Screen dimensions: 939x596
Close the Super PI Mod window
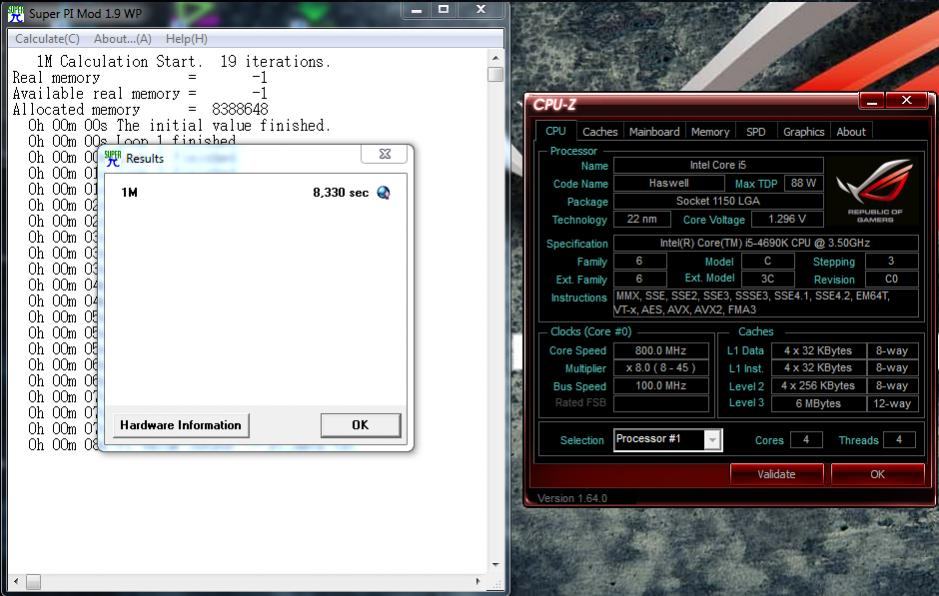pos(481,10)
